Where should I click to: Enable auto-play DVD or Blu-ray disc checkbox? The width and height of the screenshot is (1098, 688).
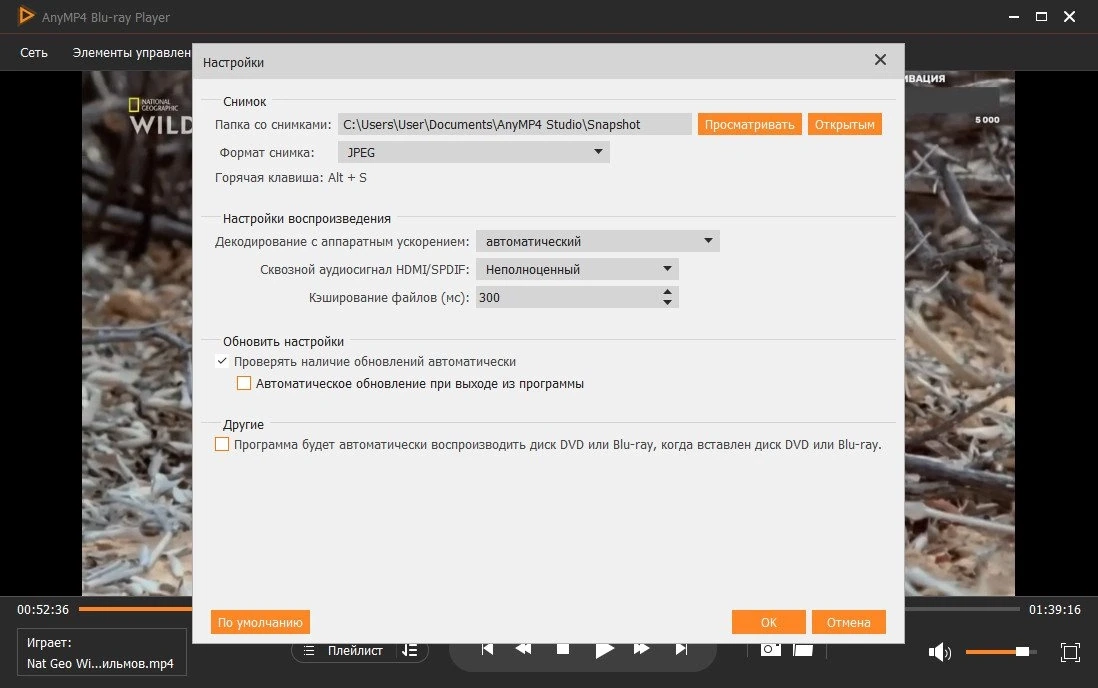222,444
